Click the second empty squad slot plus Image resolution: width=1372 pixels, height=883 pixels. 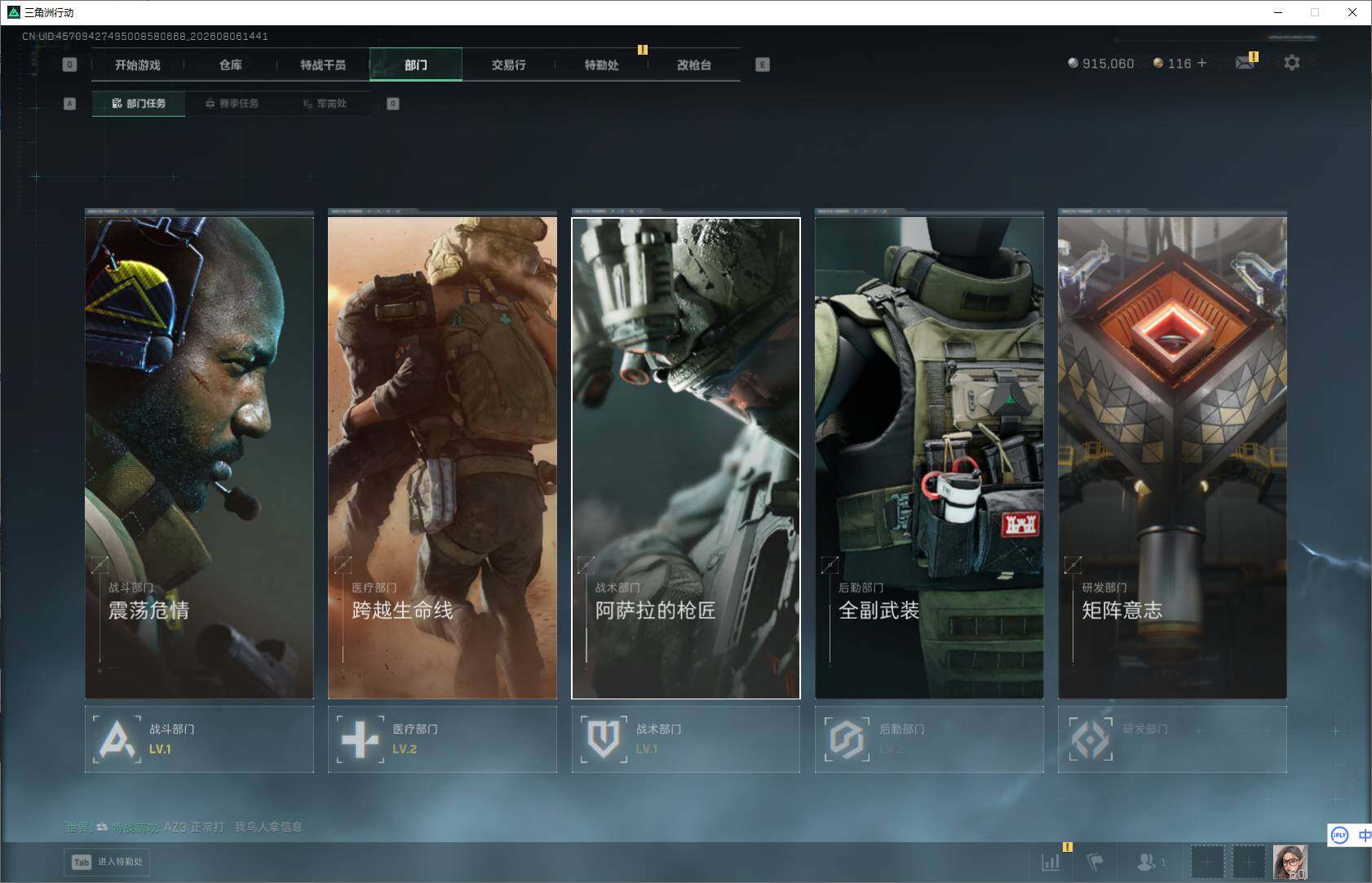(1249, 862)
